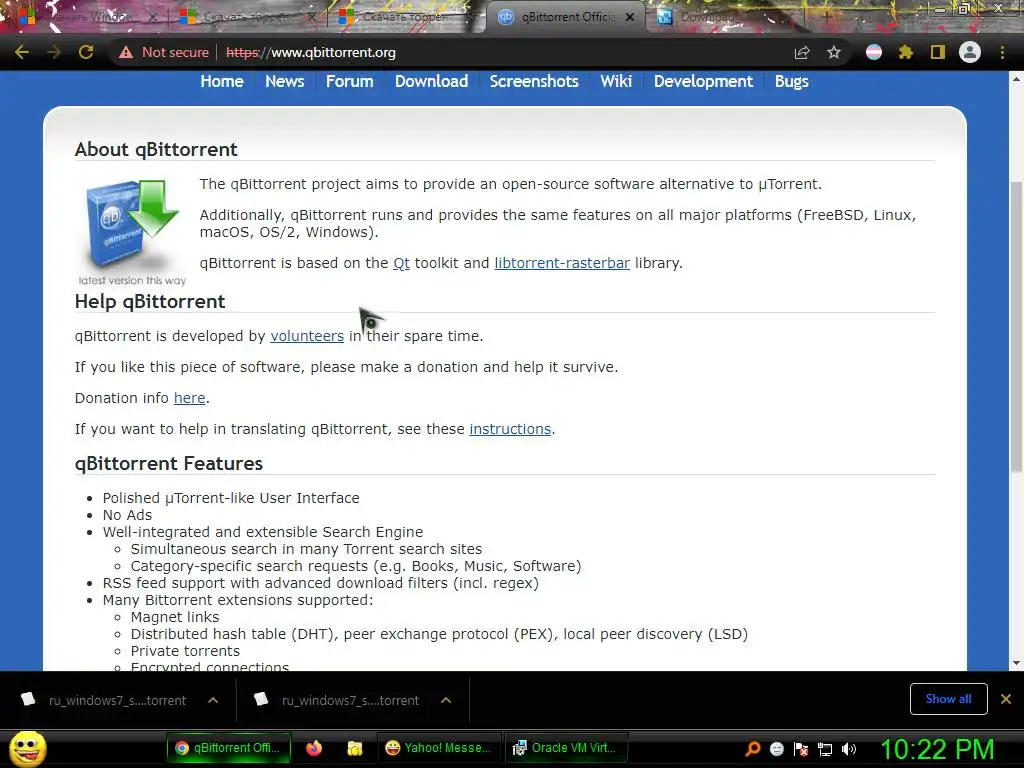Follow the Qt toolkit link
This screenshot has height=768, width=1024.
[x=402, y=263]
